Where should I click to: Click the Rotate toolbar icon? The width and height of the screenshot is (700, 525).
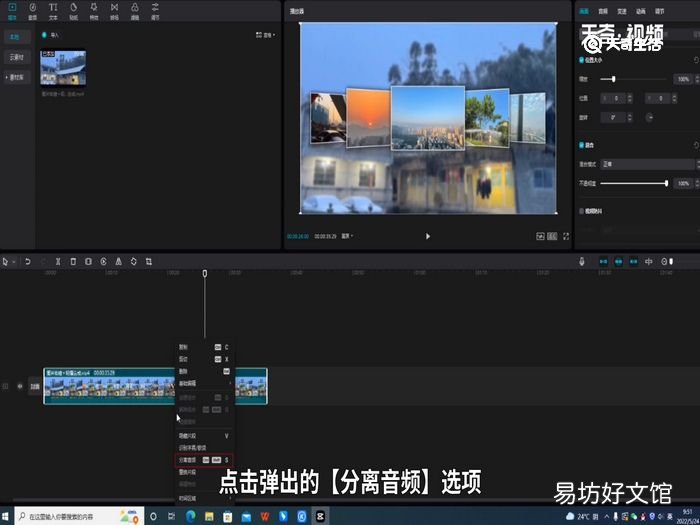(x=133, y=262)
